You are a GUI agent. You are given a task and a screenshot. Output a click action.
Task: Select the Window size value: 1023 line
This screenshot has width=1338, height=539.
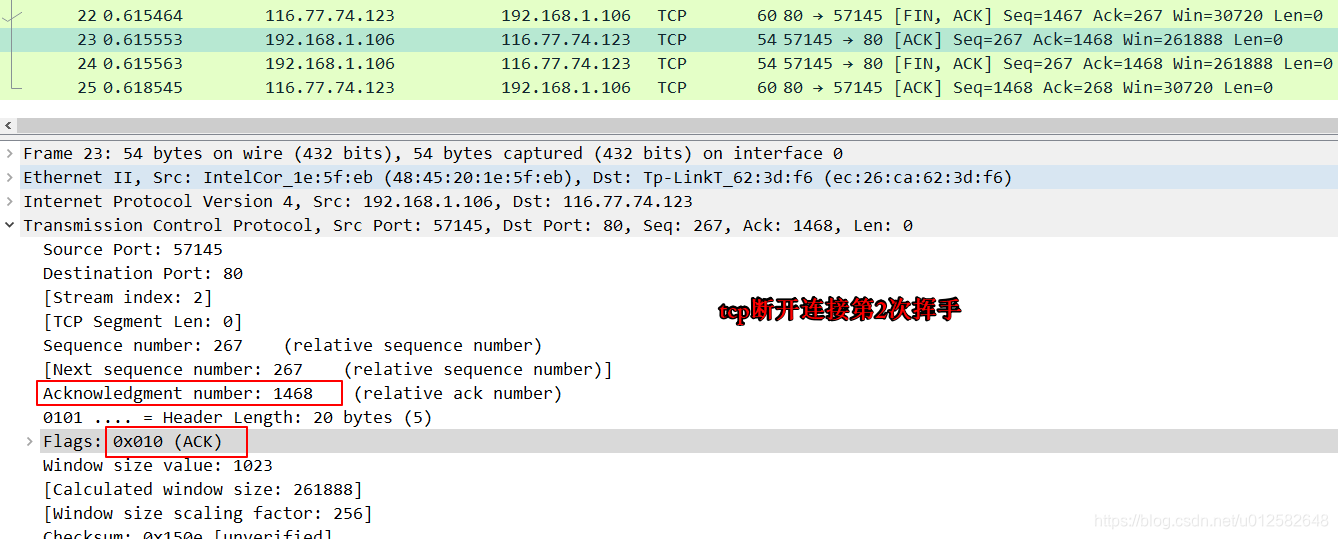click(157, 465)
